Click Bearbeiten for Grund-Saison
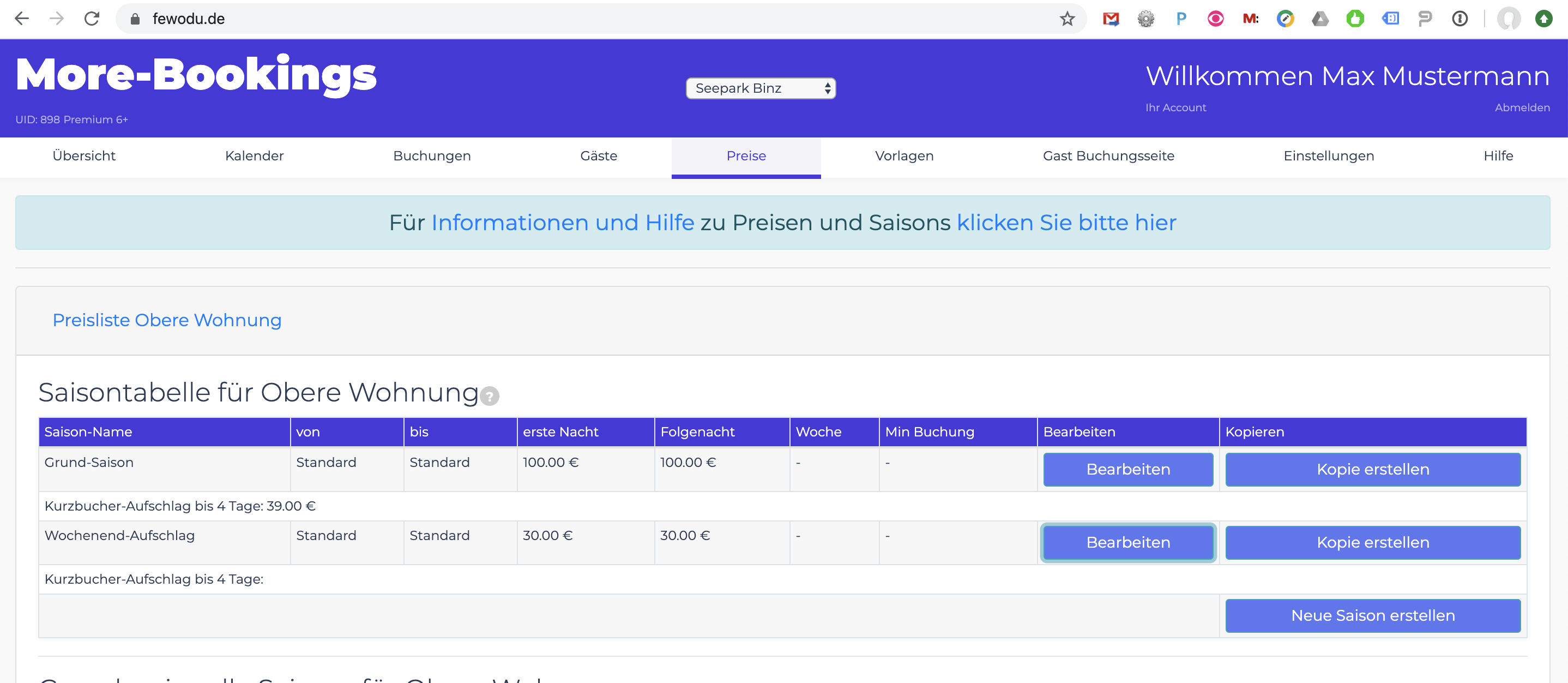The image size is (1568, 683). 1128,469
